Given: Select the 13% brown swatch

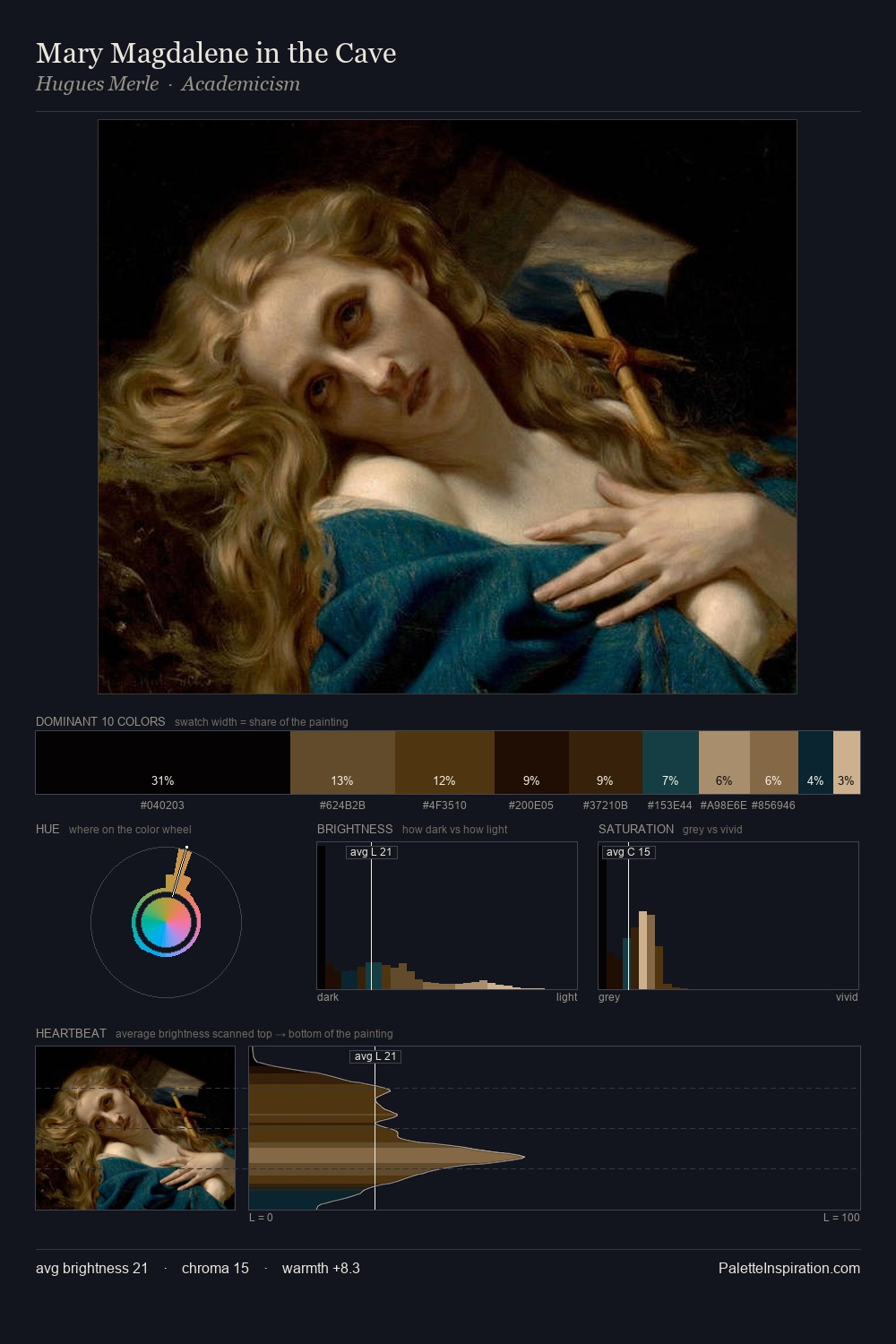Looking at the screenshot, I should (342, 762).
